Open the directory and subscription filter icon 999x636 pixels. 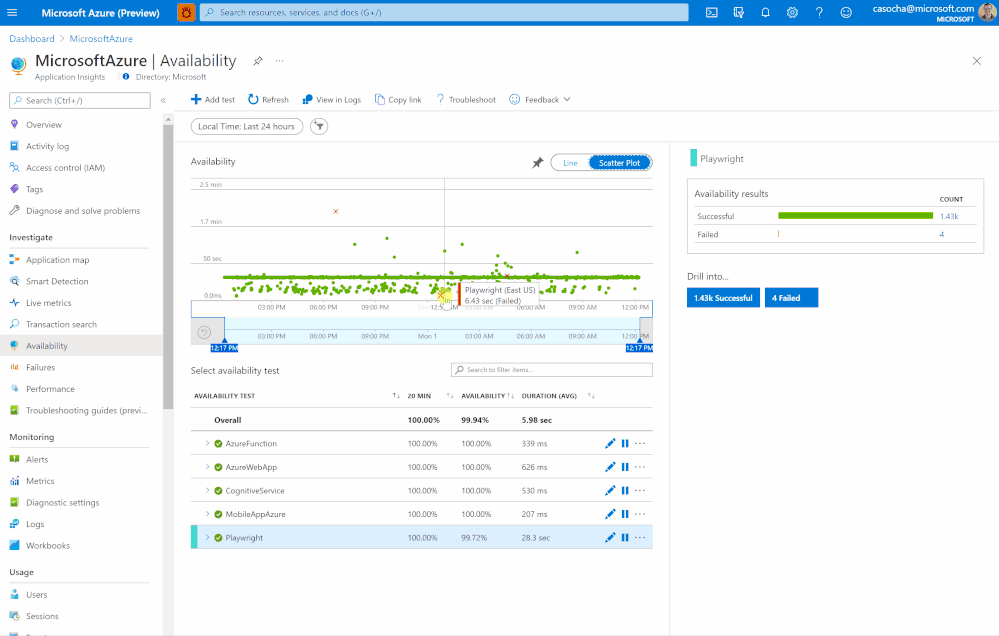coord(738,12)
